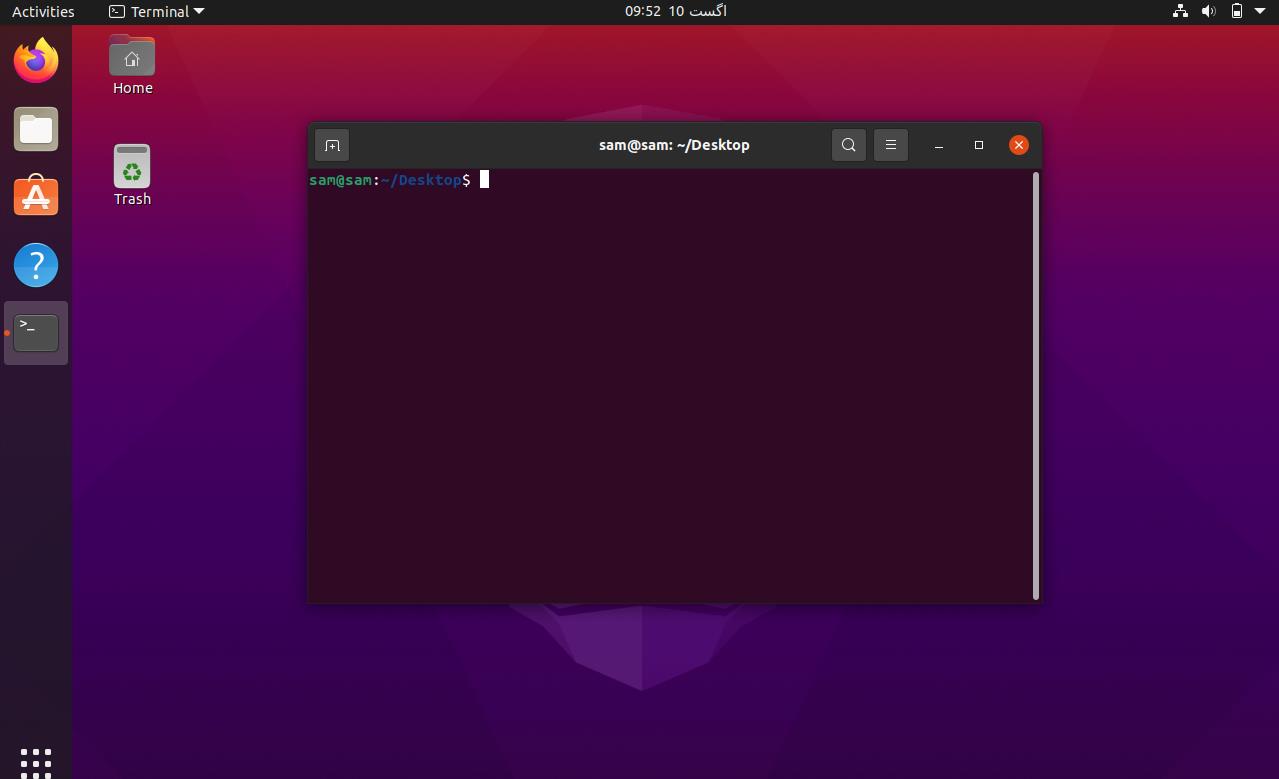This screenshot has width=1279, height=779.
Task: Show all applications with the grid icon
Action: (x=36, y=762)
